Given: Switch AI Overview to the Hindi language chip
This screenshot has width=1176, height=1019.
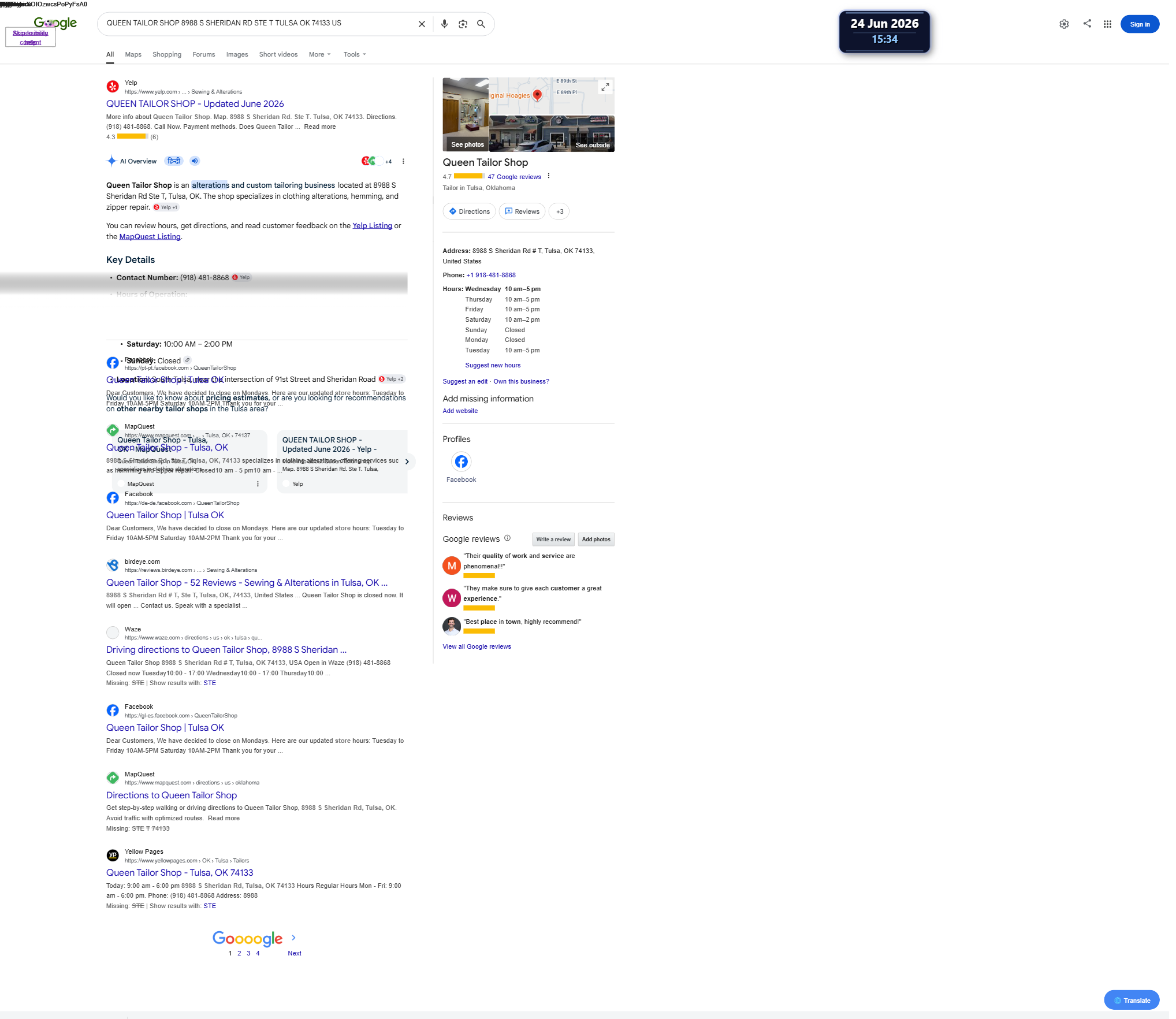Looking at the screenshot, I should (174, 161).
